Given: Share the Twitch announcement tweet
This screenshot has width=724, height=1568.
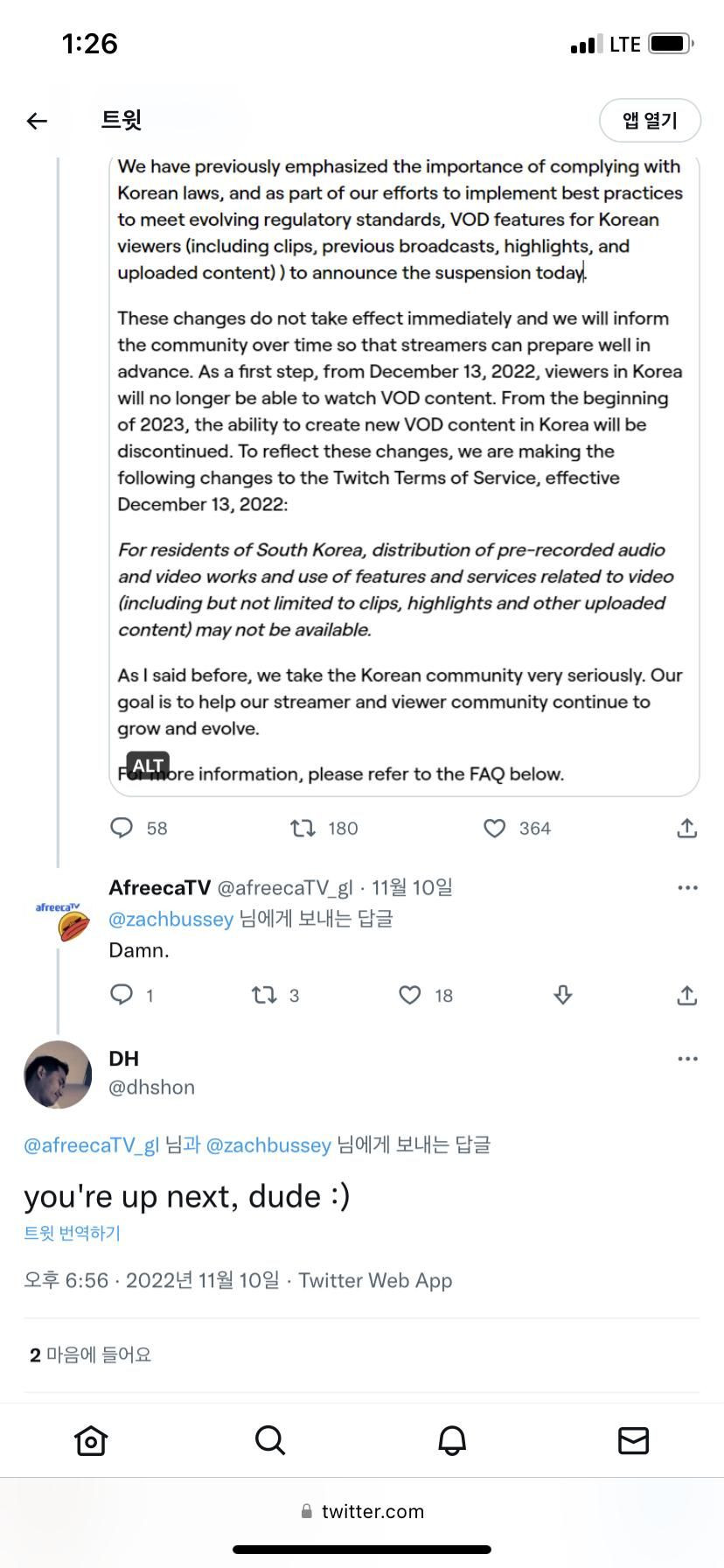Looking at the screenshot, I should tap(687, 828).
